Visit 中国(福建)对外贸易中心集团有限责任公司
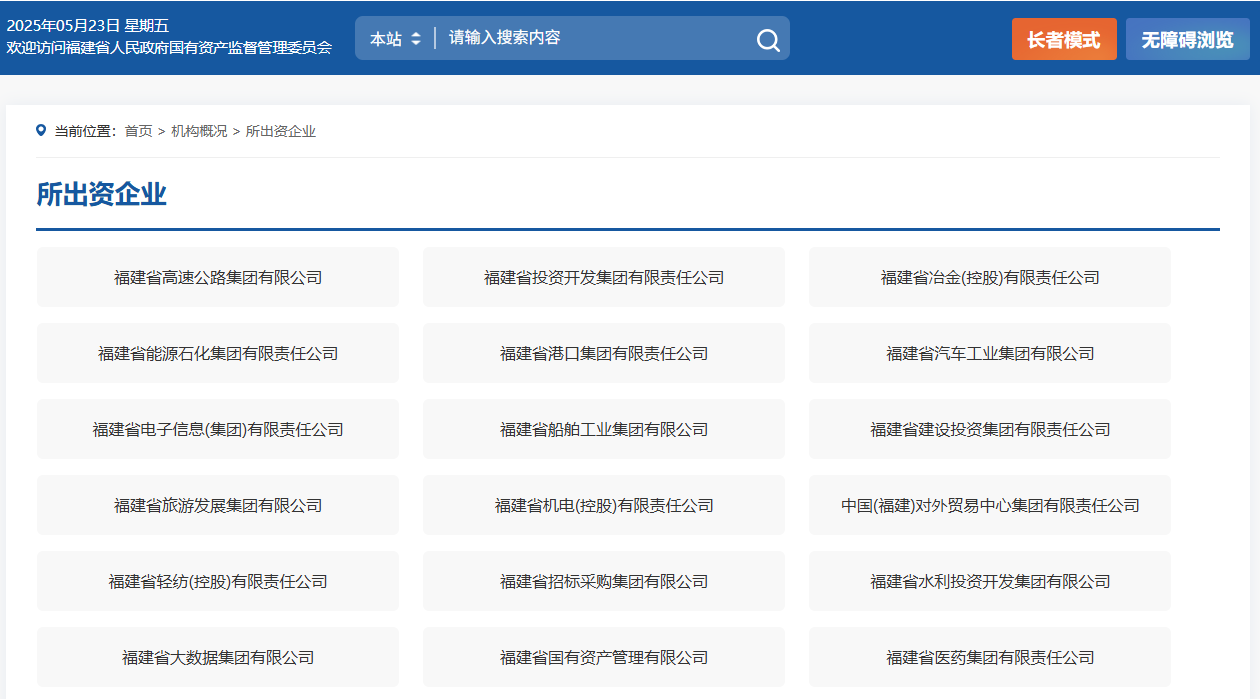1260x699 pixels. (990, 505)
